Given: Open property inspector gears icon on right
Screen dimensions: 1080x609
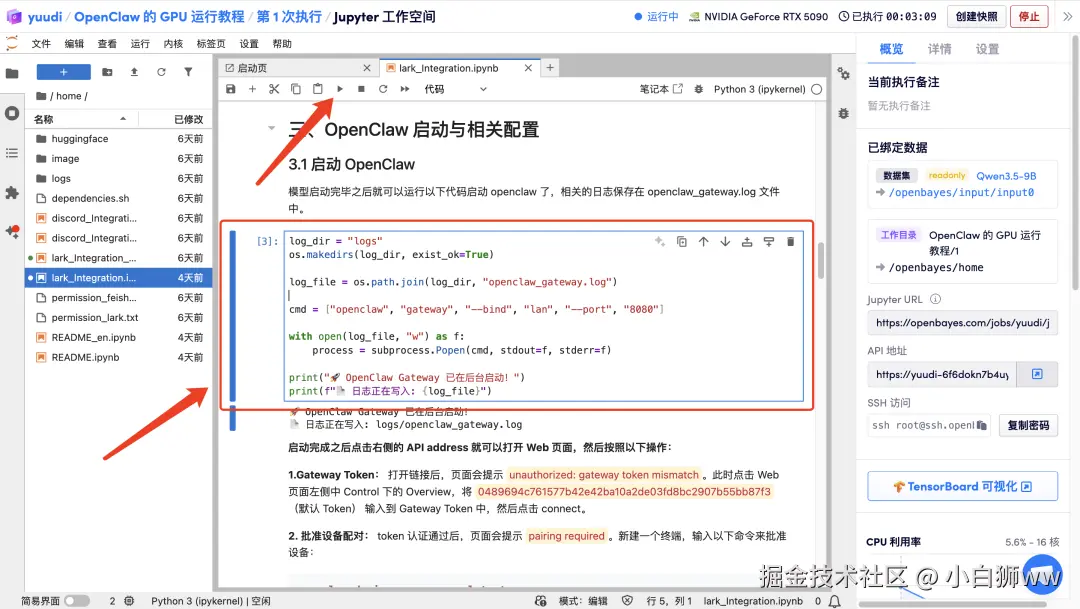Looking at the screenshot, I should coord(843,74).
